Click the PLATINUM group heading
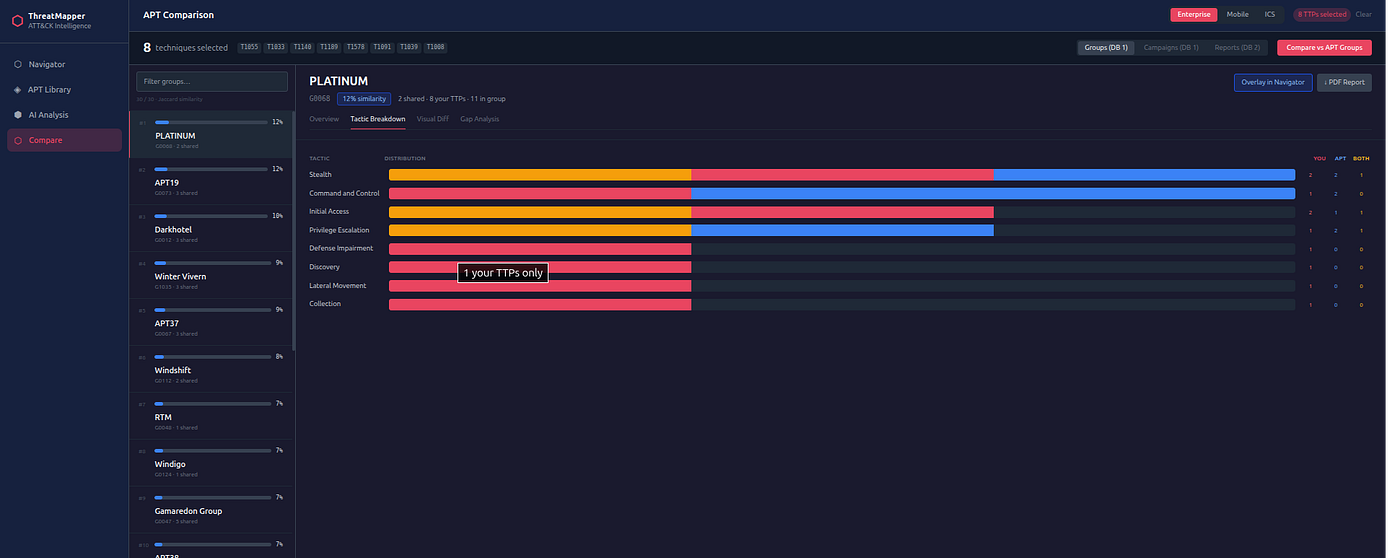The image size is (1400, 558). coord(339,81)
